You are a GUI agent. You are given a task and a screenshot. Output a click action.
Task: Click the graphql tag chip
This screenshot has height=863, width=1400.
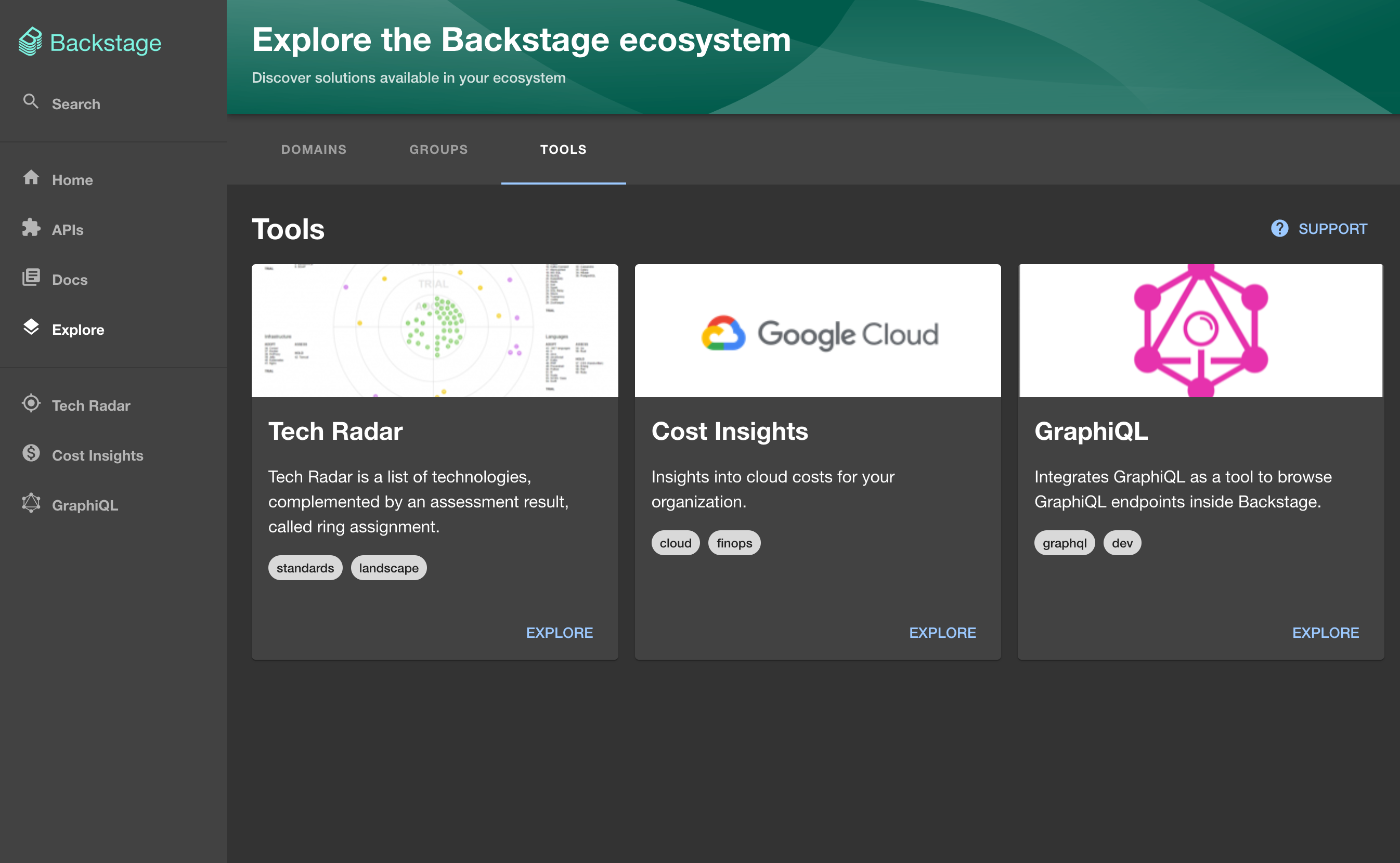click(x=1065, y=543)
